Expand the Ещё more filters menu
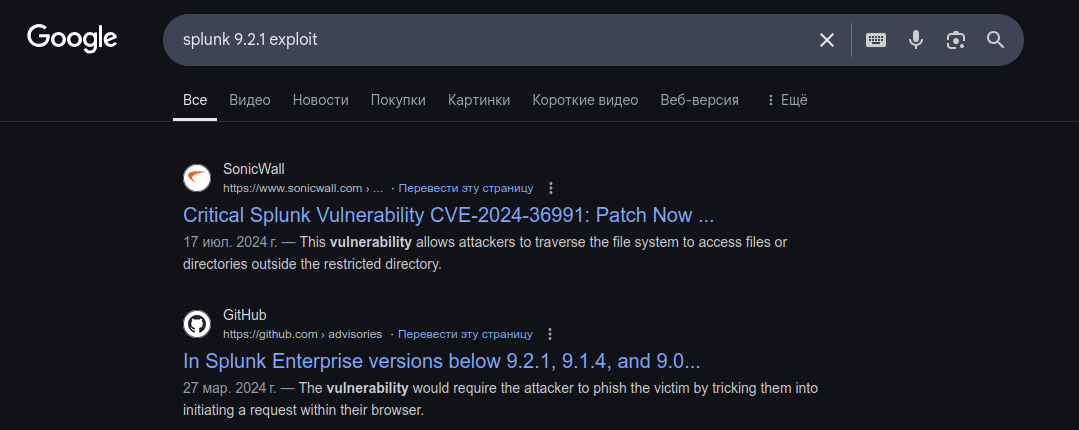Image resolution: width=1079 pixels, height=430 pixels. [x=787, y=100]
